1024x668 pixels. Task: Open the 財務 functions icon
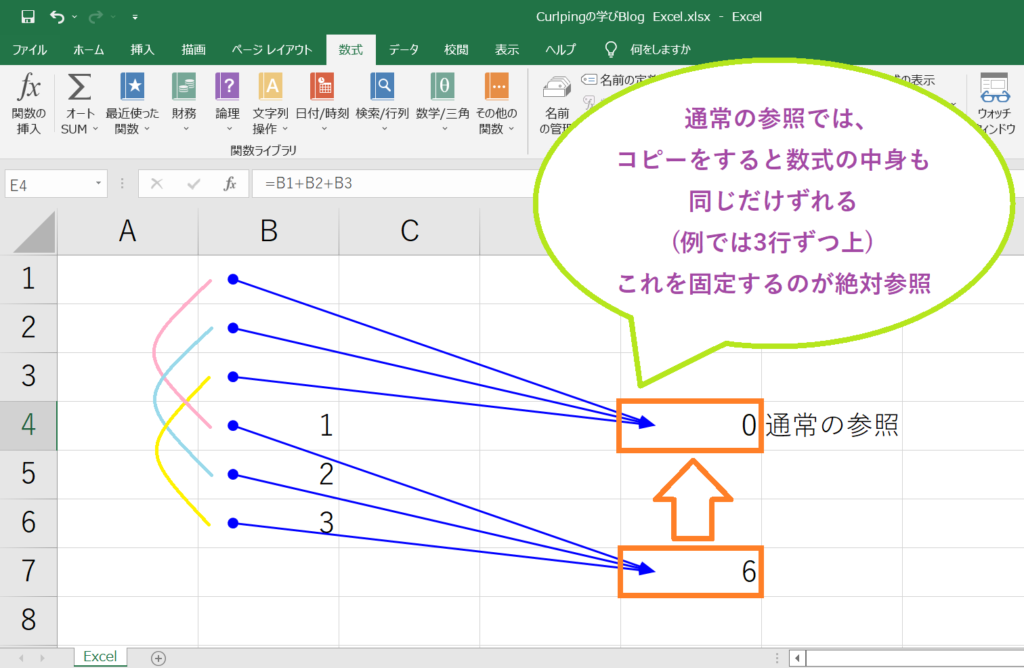pyautogui.click(x=184, y=87)
